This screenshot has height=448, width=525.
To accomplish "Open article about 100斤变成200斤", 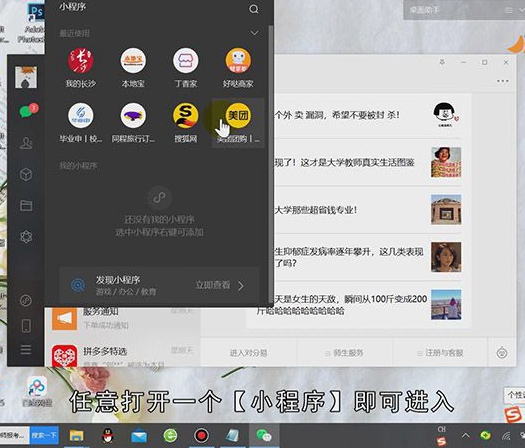I will 342,305.
